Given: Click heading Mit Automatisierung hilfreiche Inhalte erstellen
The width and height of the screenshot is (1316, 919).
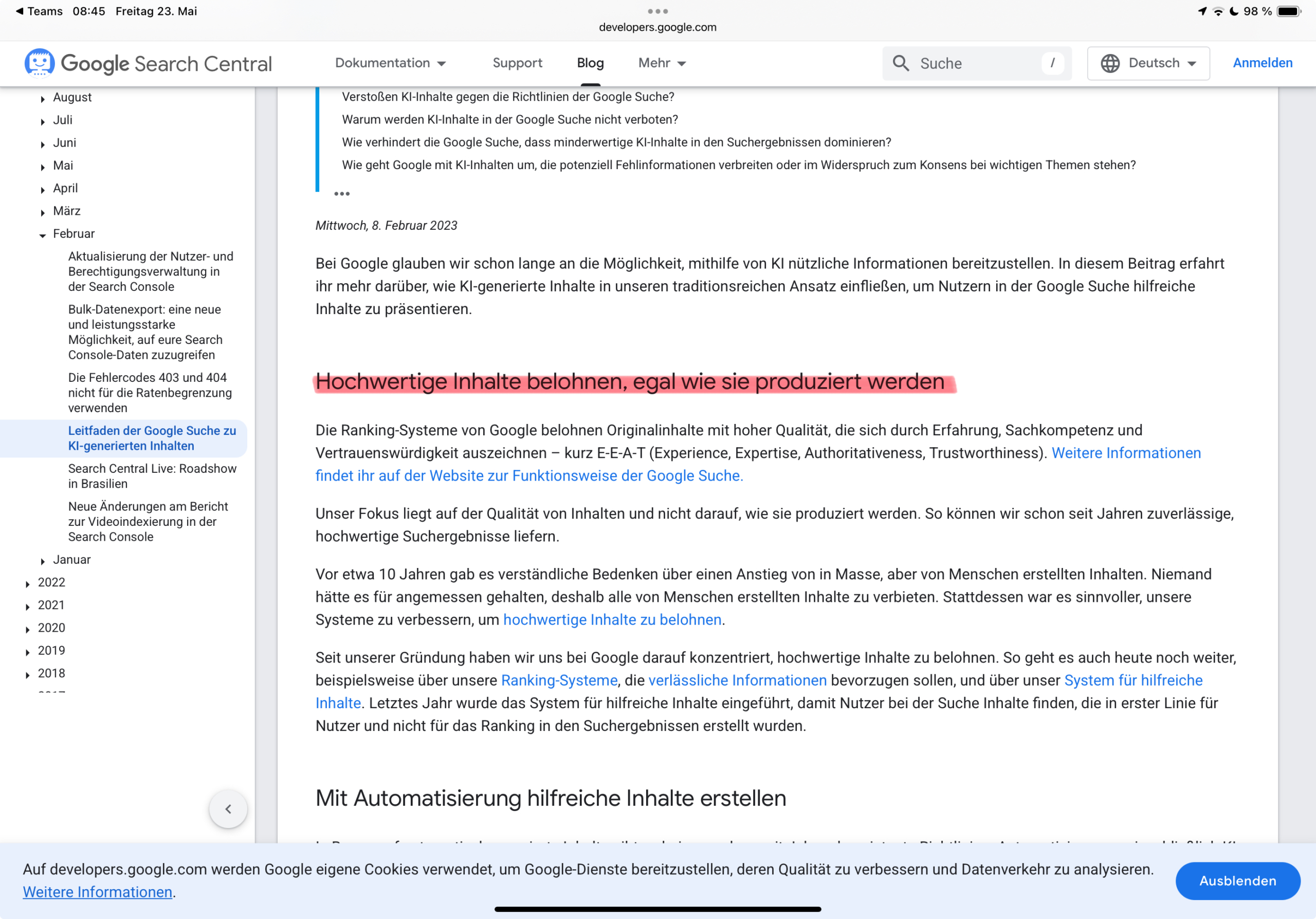Looking at the screenshot, I should point(550,798).
